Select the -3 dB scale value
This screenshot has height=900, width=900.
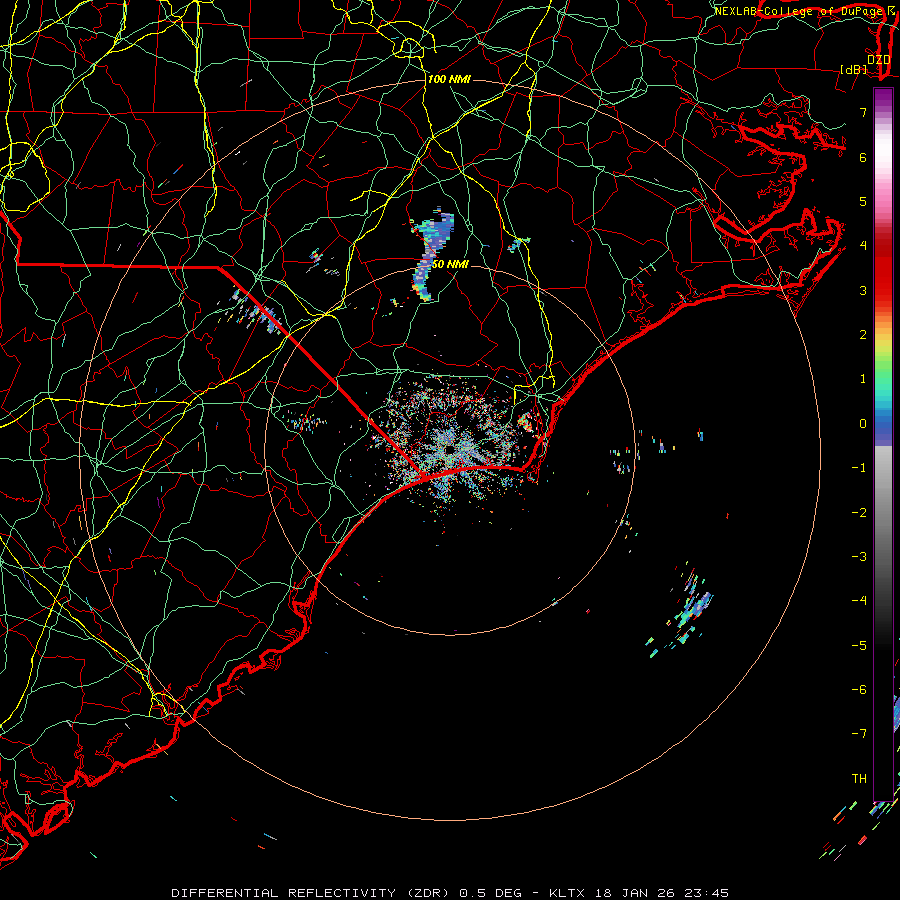tap(859, 557)
